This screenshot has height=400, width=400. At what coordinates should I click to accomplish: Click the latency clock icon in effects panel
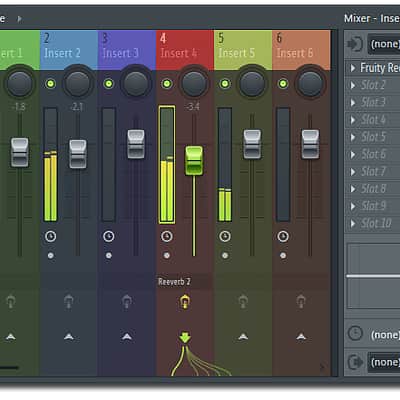[x=355, y=333]
